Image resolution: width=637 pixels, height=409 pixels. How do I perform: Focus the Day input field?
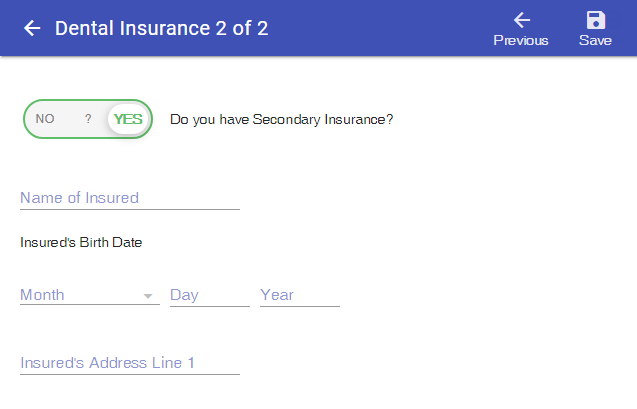point(210,295)
